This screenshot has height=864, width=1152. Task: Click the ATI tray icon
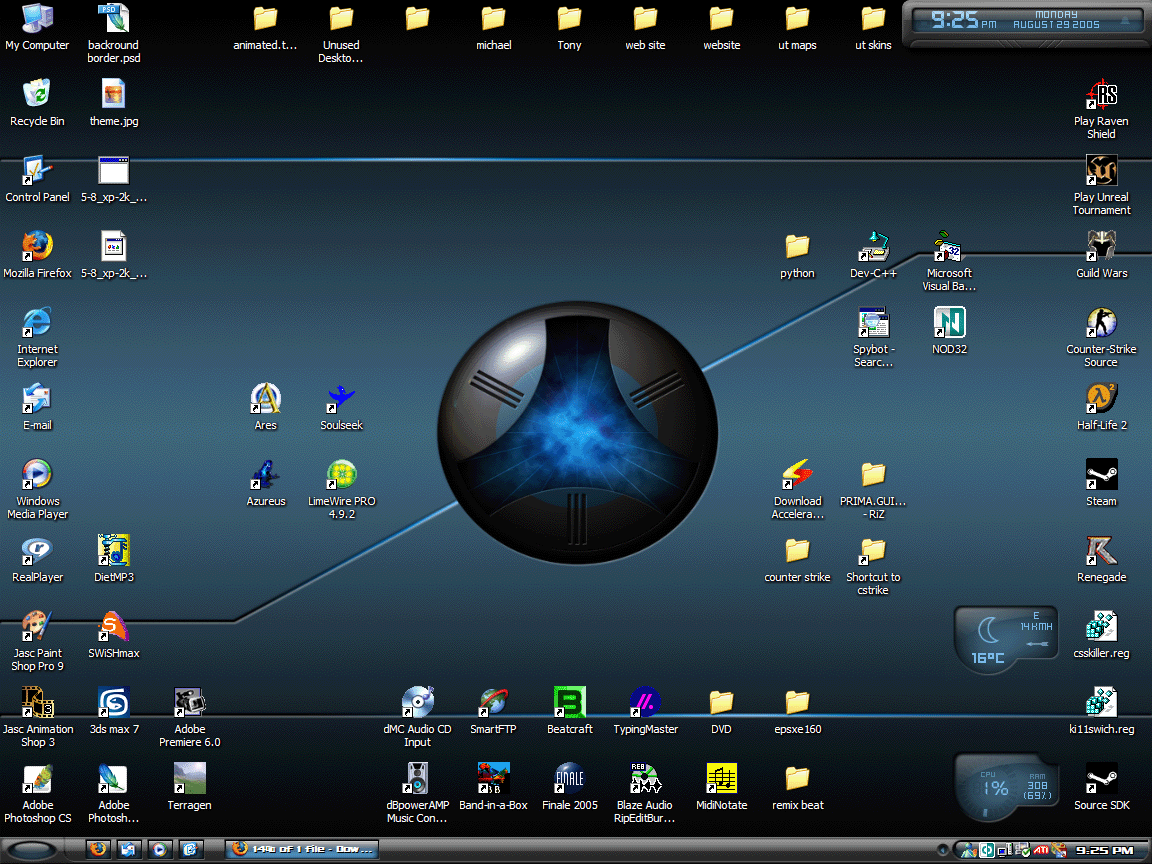(x=1040, y=850)
